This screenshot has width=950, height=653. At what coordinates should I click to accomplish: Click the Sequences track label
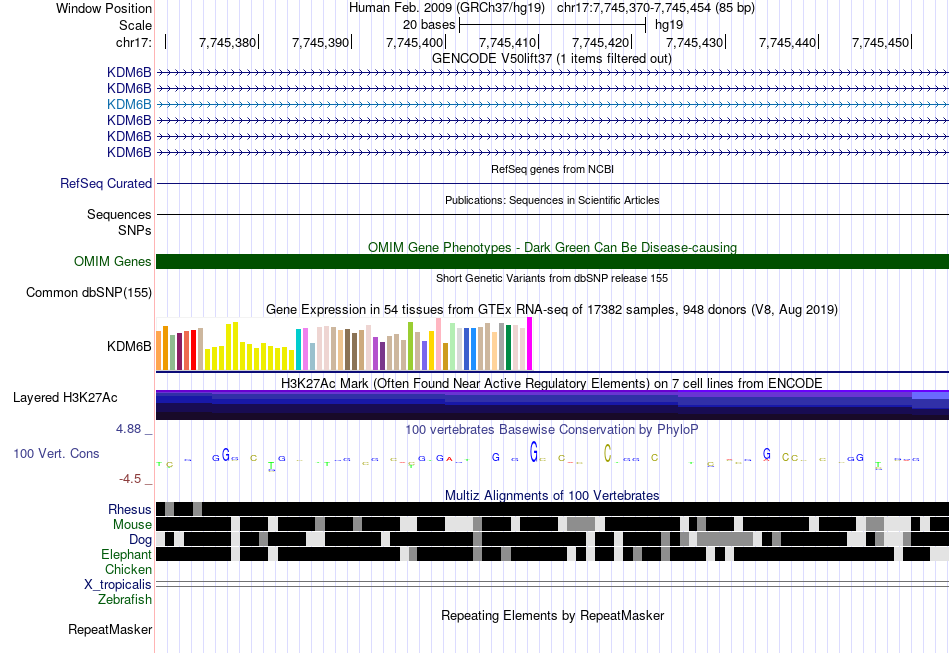119,214
